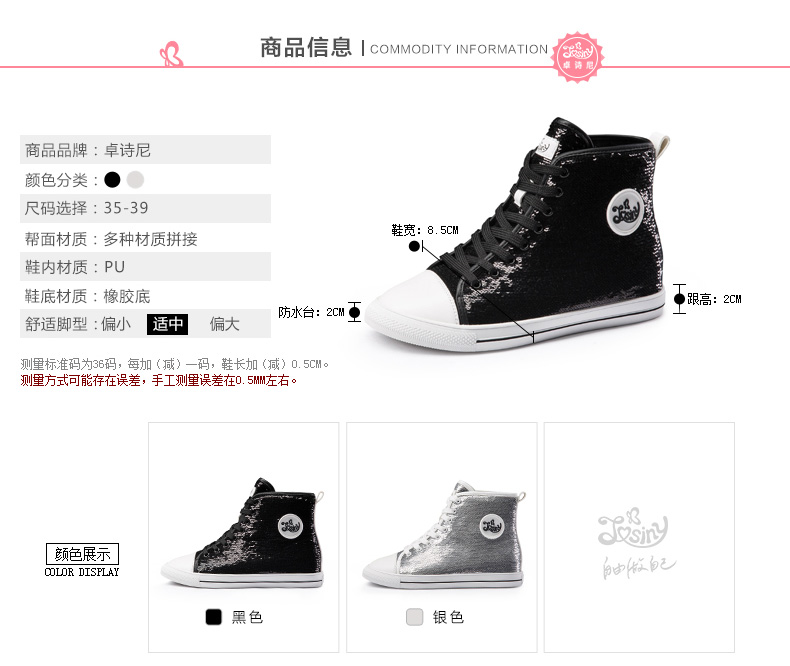
Task: Click the pink Josiny brand badge
Action: [x=577, y=57]
